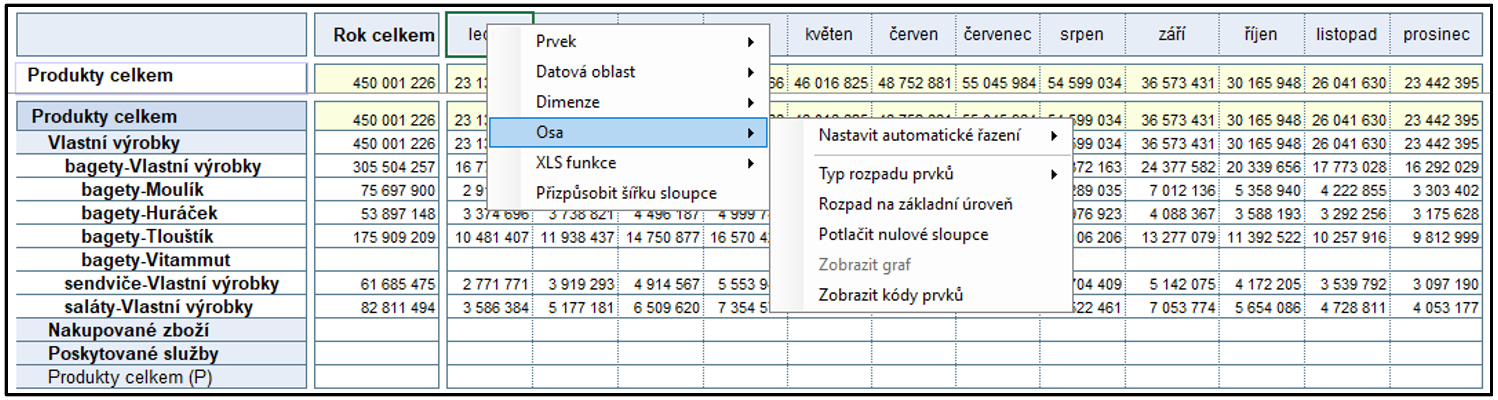Select the červen column header
This screenshot has width=1498, height=400.
pyautogui.click(x=913, y=34)
